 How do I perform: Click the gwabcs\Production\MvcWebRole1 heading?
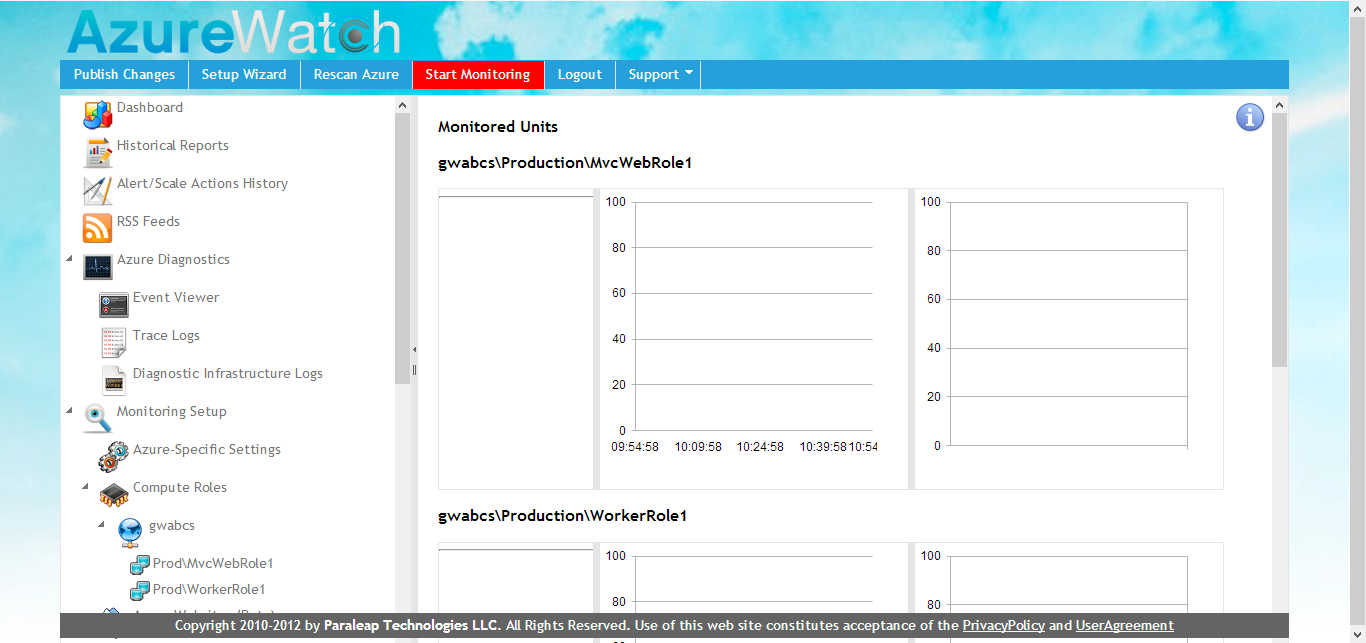click(x=565, y=162)
